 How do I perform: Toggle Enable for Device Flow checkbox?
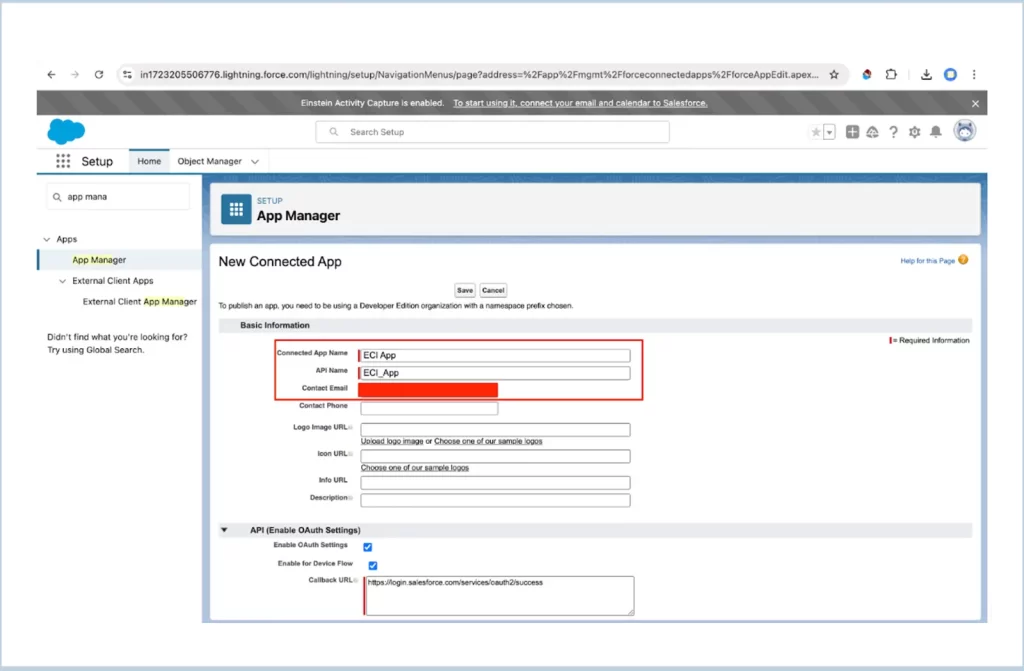[373, 565]
